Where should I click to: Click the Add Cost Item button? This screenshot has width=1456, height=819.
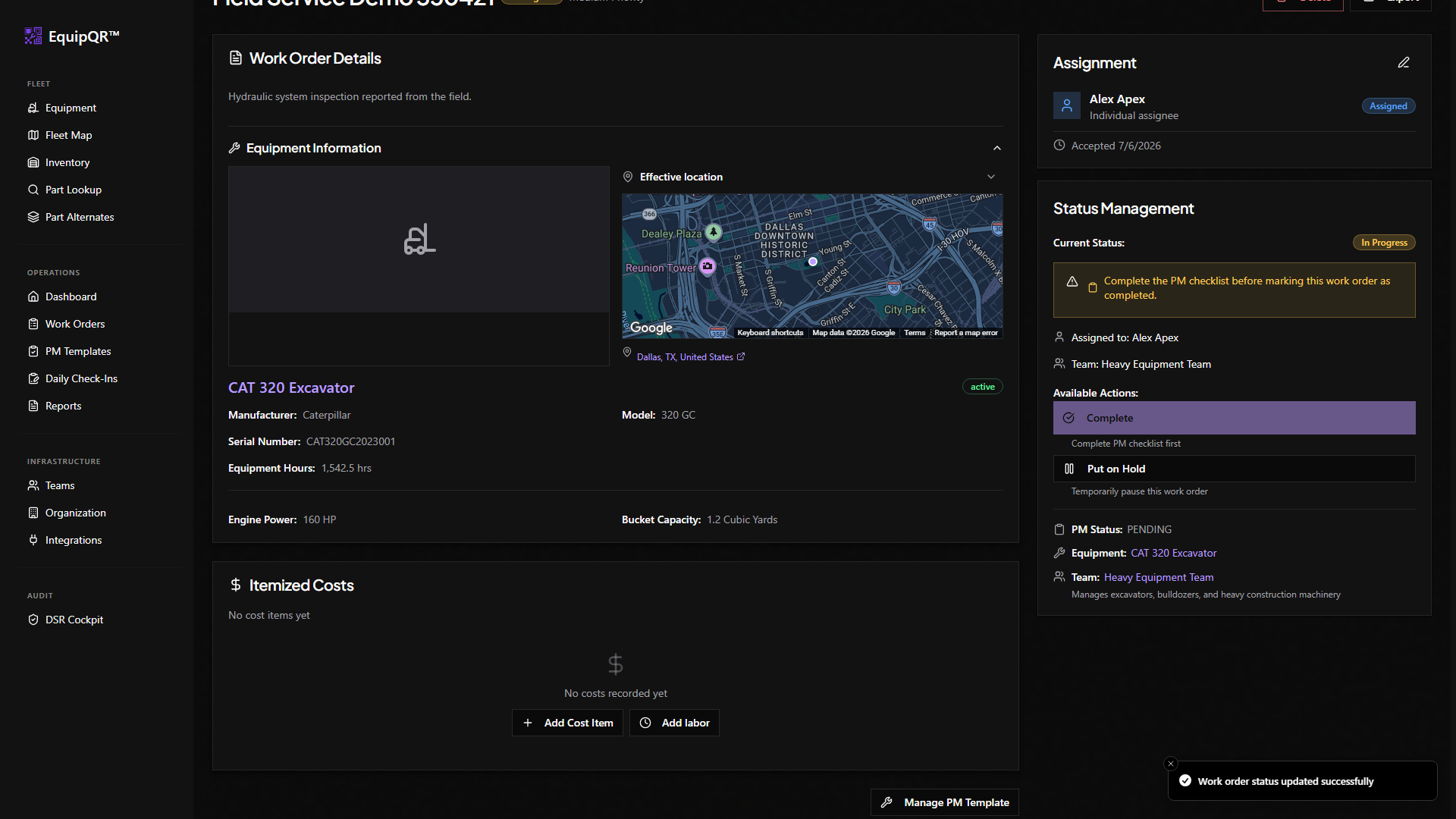[x=567, y=723]
